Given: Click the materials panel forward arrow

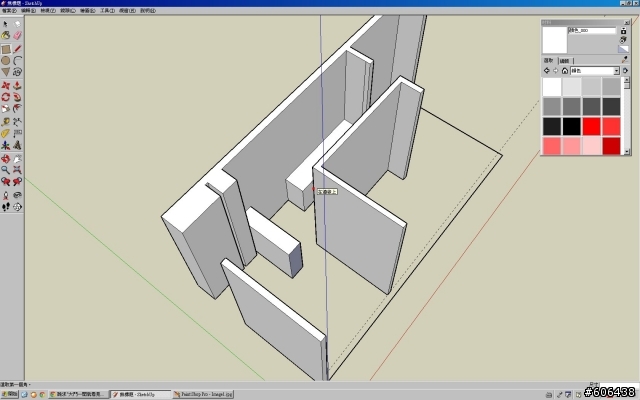Looking at the screenshot, I should click(556, 71).
